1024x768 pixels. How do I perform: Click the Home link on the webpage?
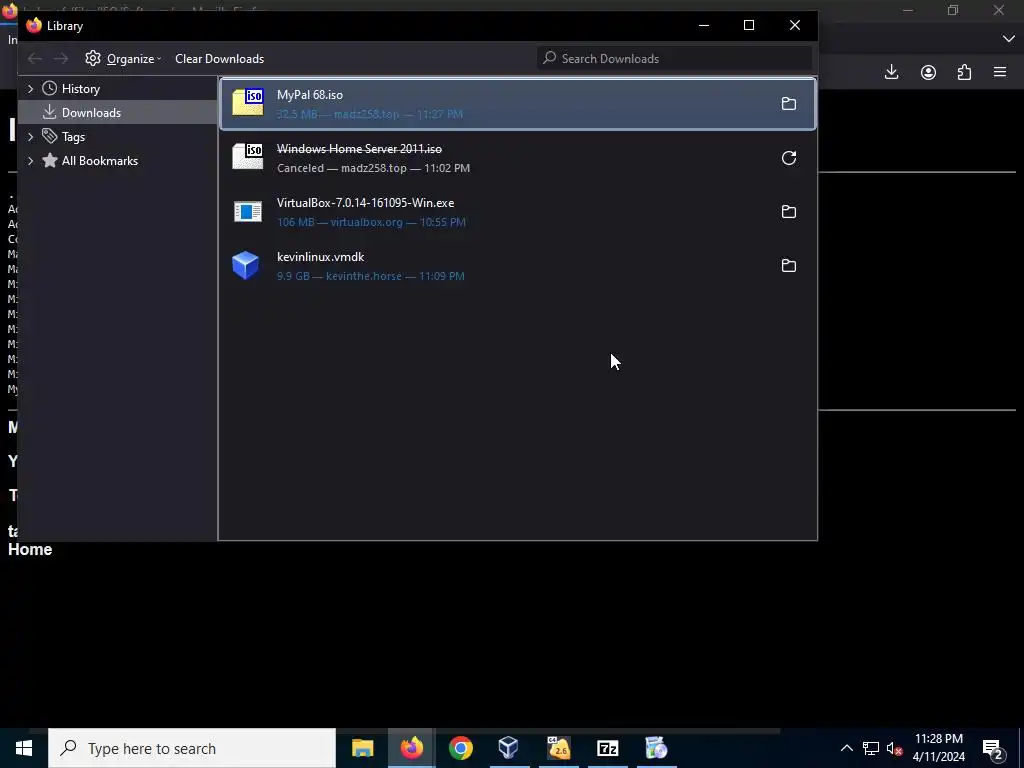pos(30,549)
